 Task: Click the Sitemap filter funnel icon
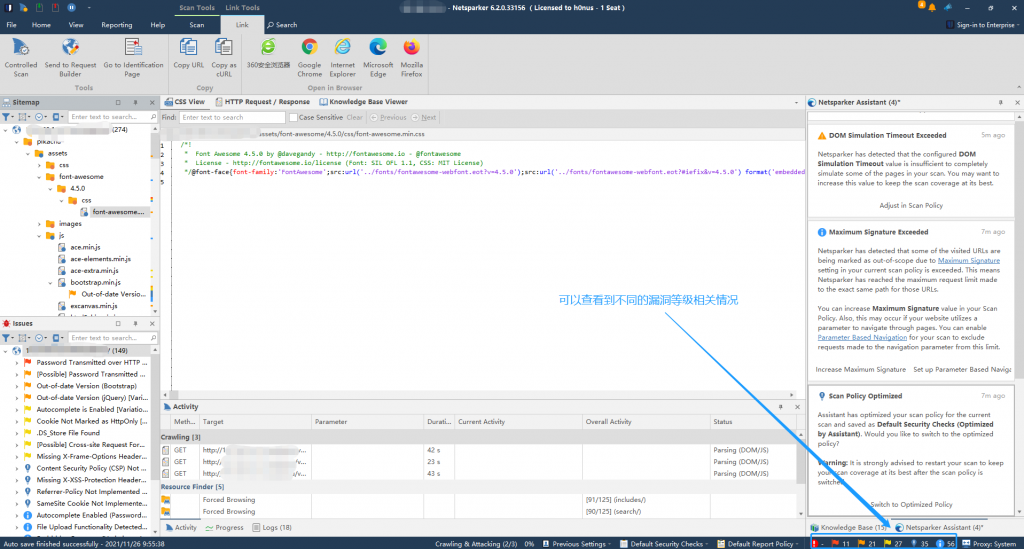[7, 117]
